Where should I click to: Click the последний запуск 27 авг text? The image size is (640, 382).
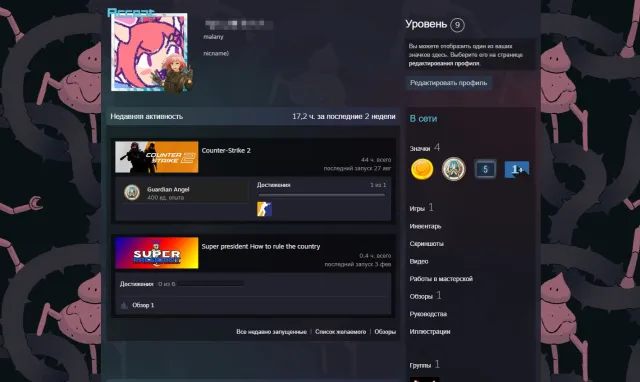click(357, 168)
